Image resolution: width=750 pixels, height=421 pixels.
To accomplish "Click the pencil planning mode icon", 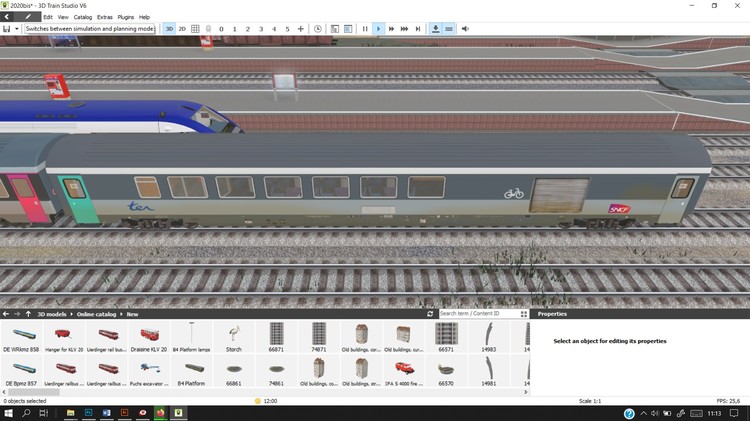I will (x=28, y=17).
